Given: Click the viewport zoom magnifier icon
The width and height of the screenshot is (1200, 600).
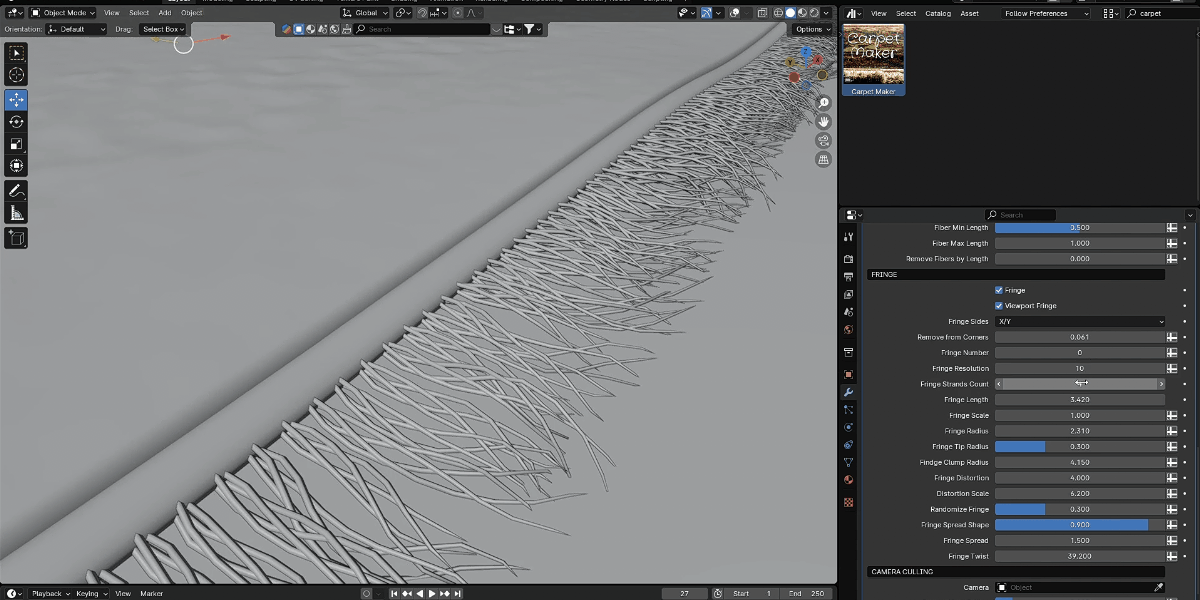Looking at the screenshot, I should coord(824,103).
